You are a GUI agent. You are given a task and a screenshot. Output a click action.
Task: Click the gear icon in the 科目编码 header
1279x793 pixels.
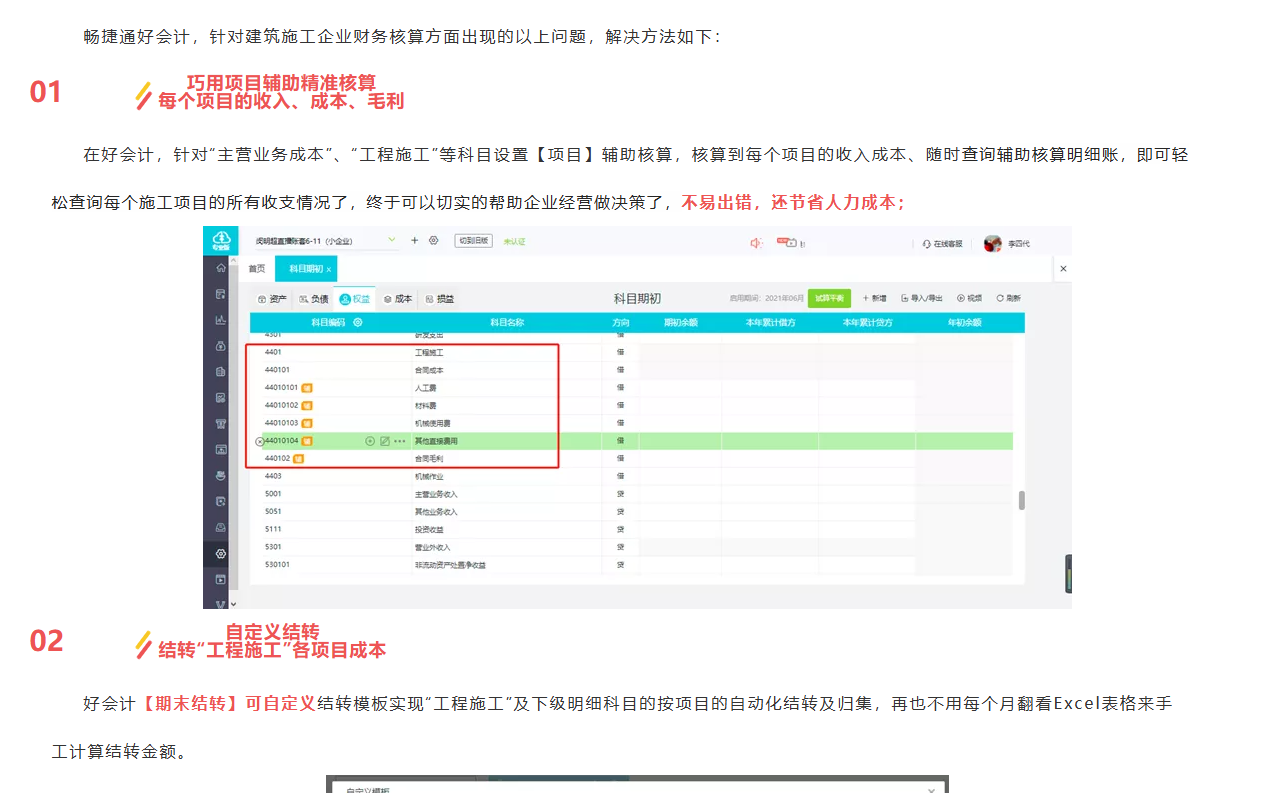click(358, 322)
